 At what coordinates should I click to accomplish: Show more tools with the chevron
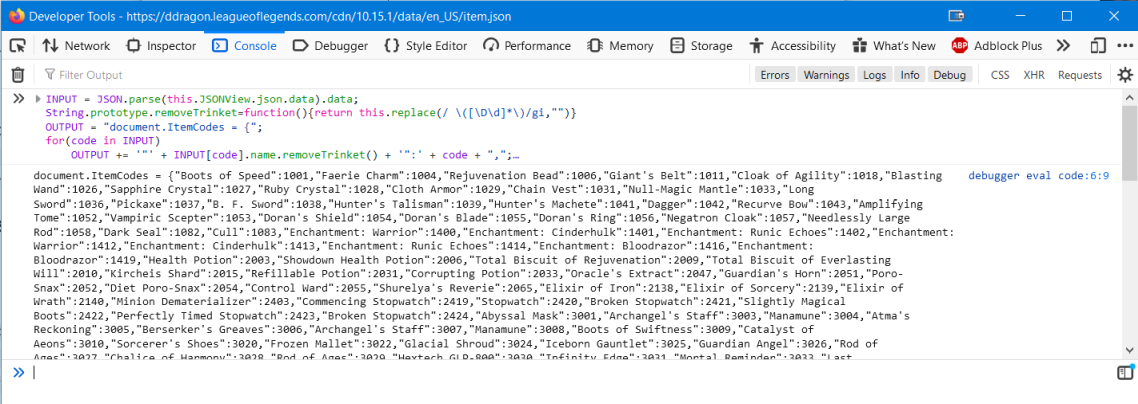[x=1063, y=46]
